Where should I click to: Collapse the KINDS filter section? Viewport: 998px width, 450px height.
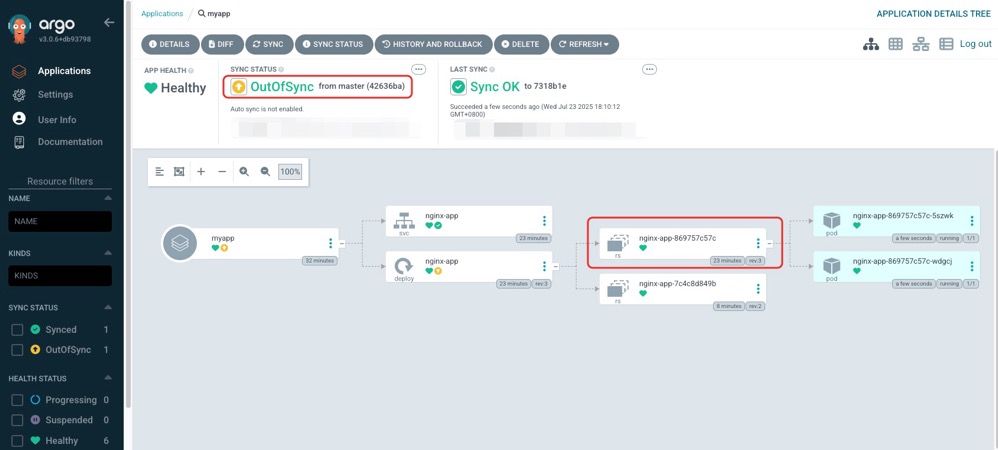click(108, 255)
